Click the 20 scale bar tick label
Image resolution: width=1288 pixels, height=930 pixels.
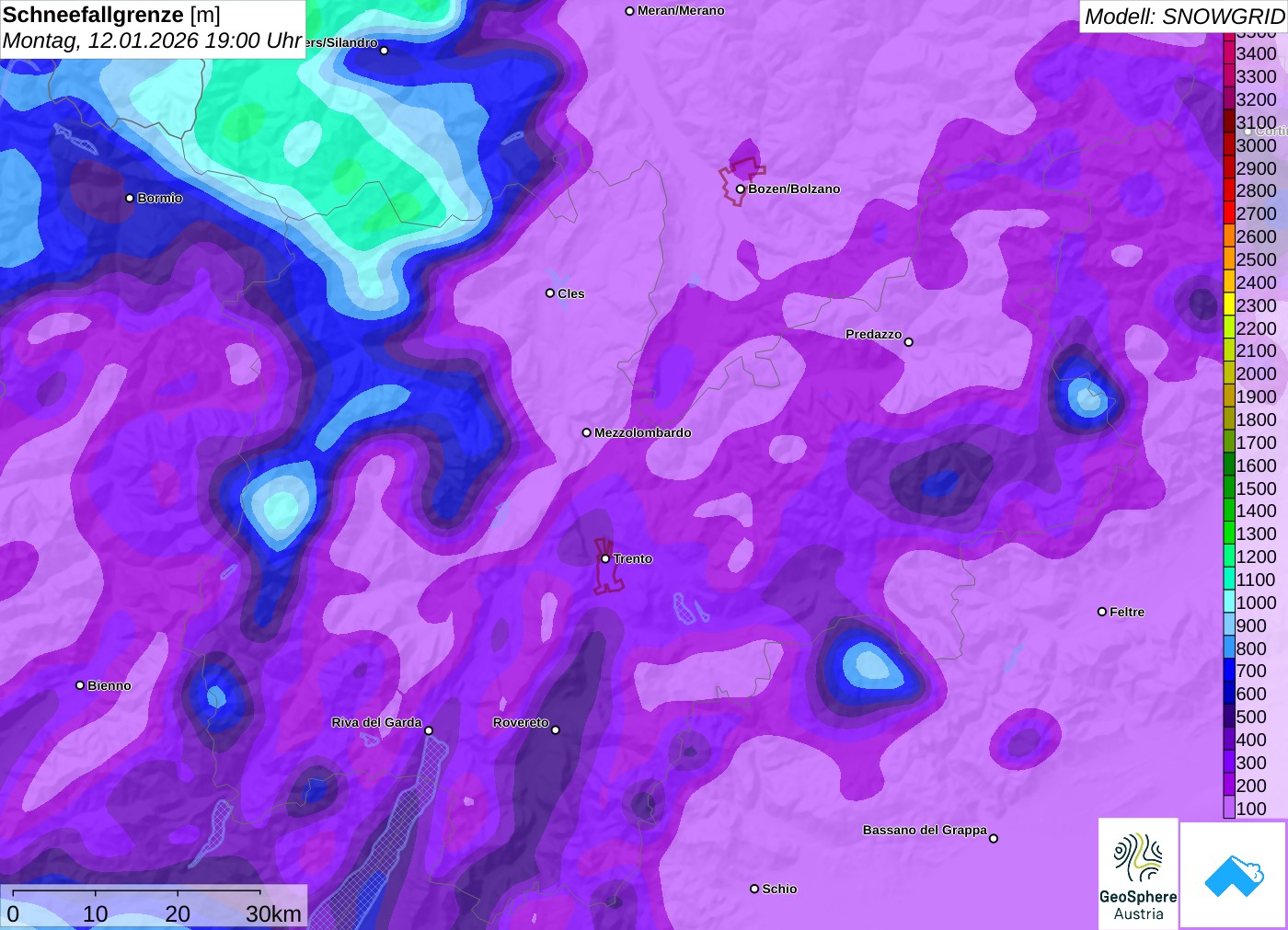point(178,913)
